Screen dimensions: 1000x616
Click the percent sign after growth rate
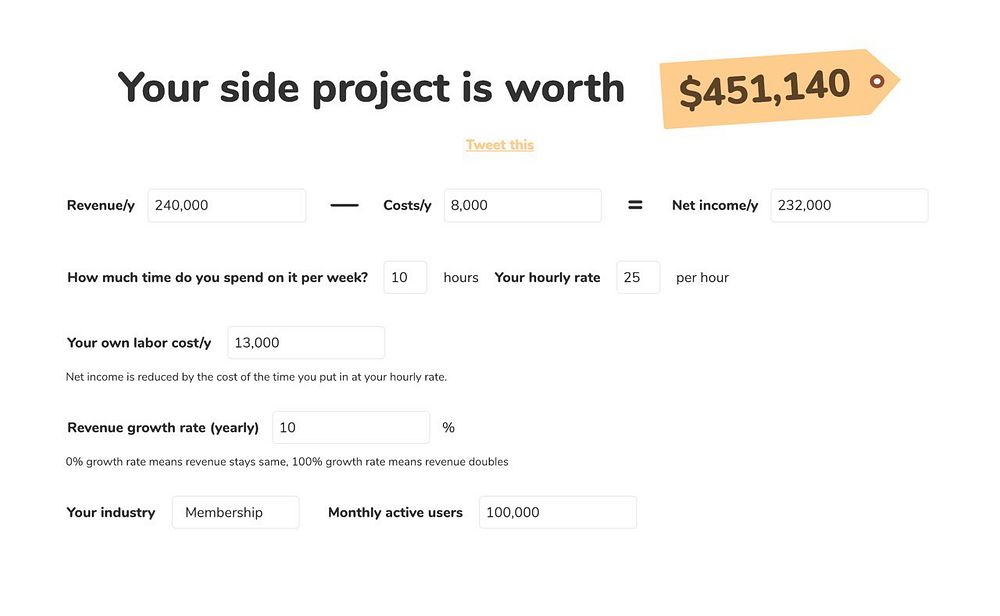448,428
